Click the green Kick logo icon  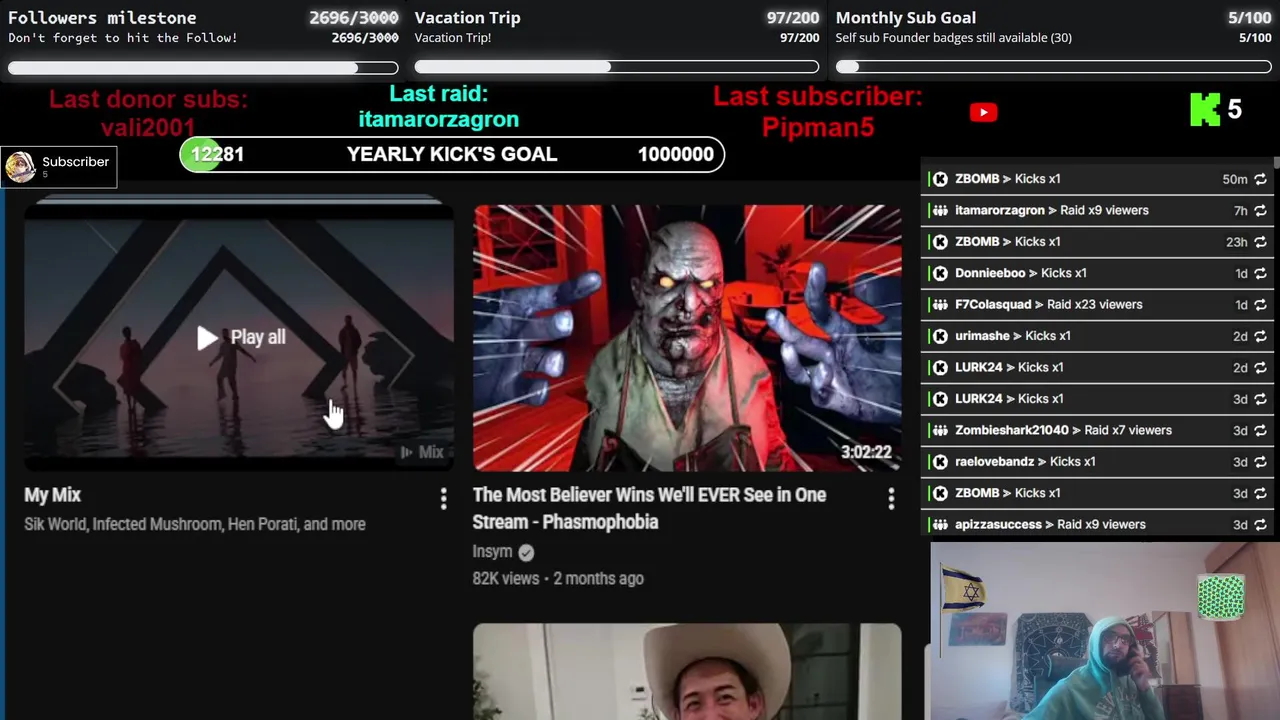pyautogui.click(x=1205, y=110)
